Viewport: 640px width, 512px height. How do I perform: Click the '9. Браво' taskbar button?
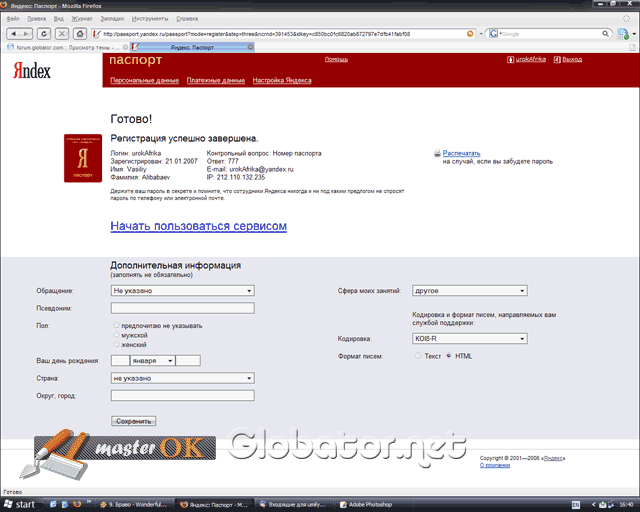point(135,505)
